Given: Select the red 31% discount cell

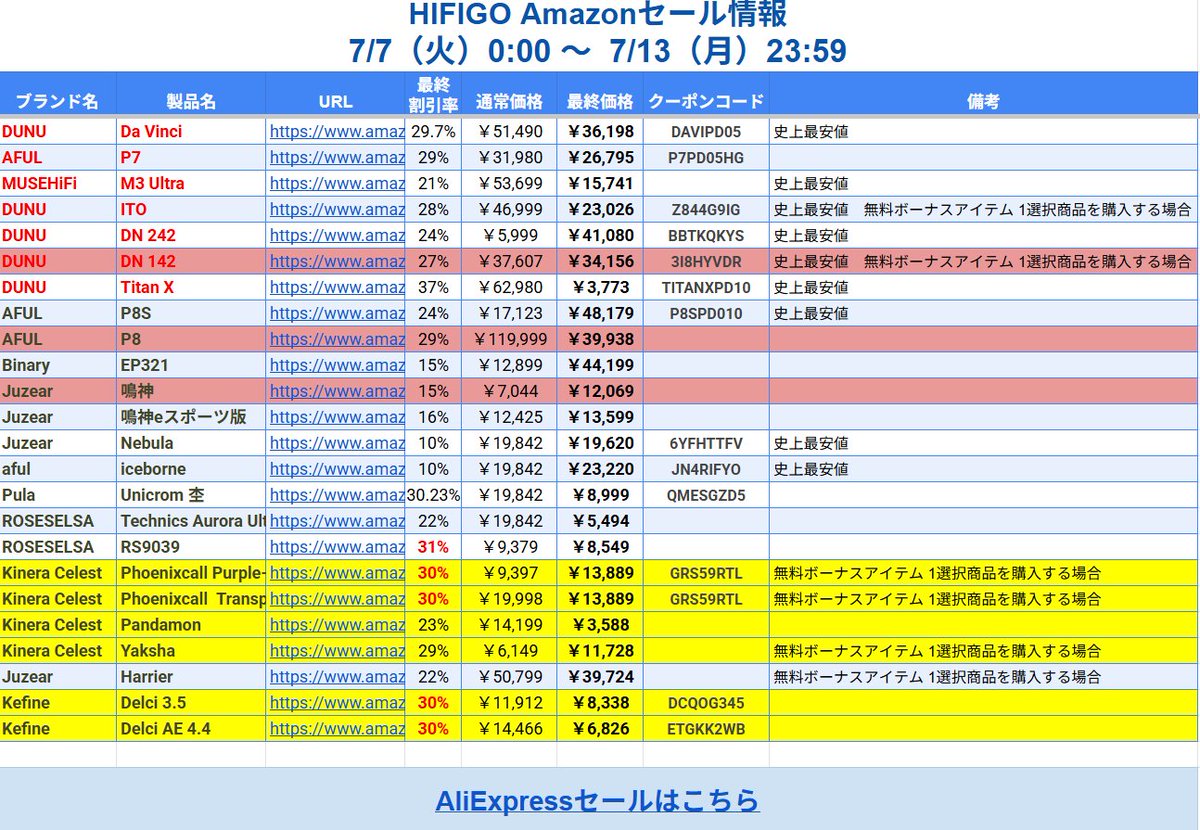Looking at the screenshot, I should 433,547.
